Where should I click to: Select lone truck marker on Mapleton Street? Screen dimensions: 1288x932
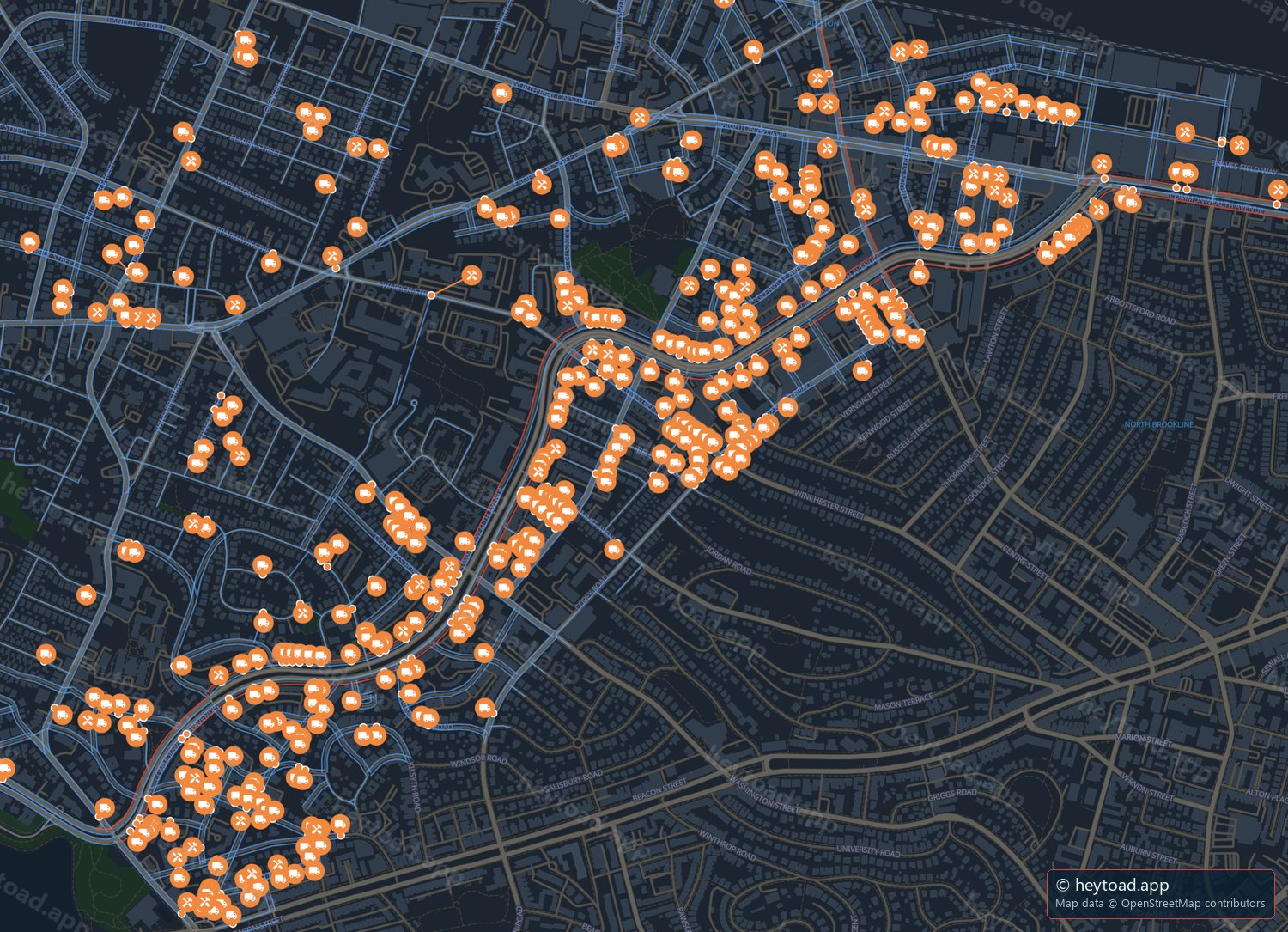point(325,184)
